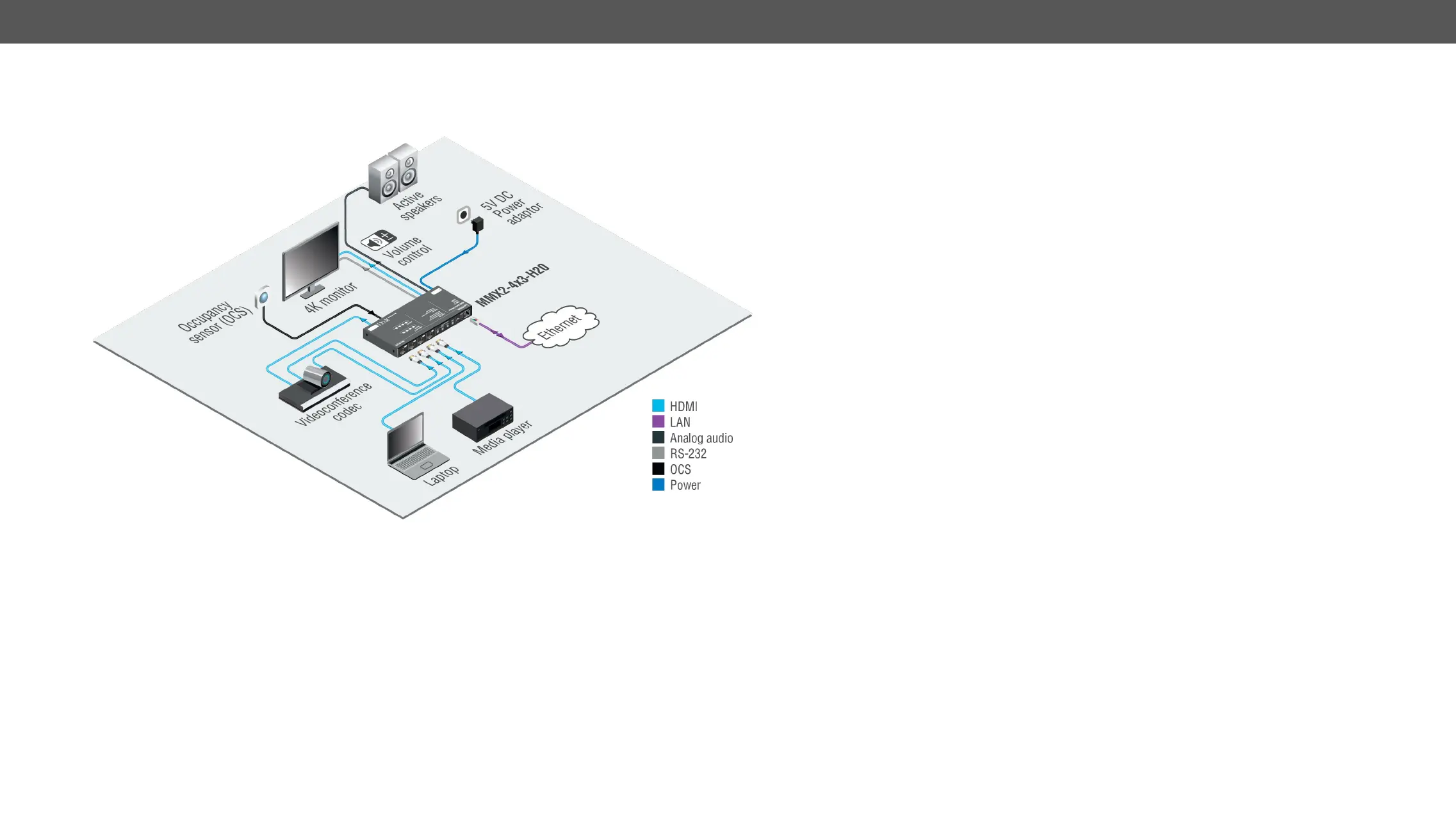Select the Active speakers label
1456x817 pixels.
click(x=417, y=205)
